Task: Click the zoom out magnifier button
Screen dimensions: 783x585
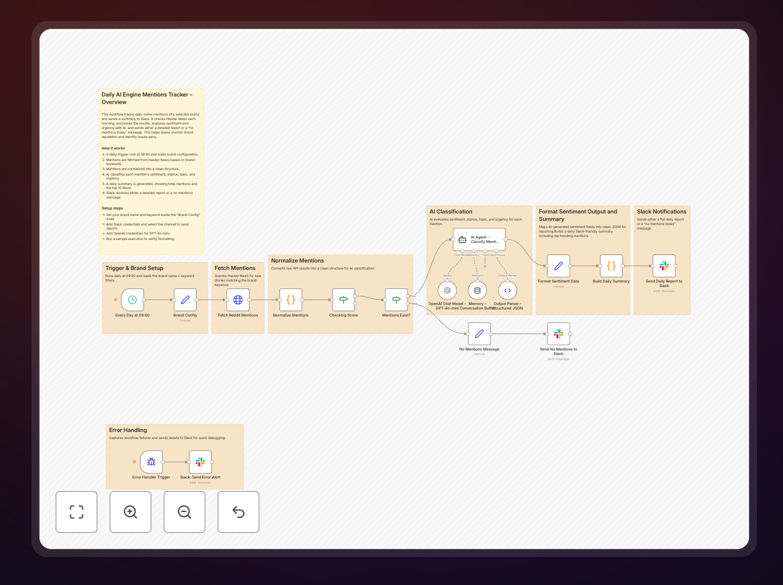Action: point(184,512)
